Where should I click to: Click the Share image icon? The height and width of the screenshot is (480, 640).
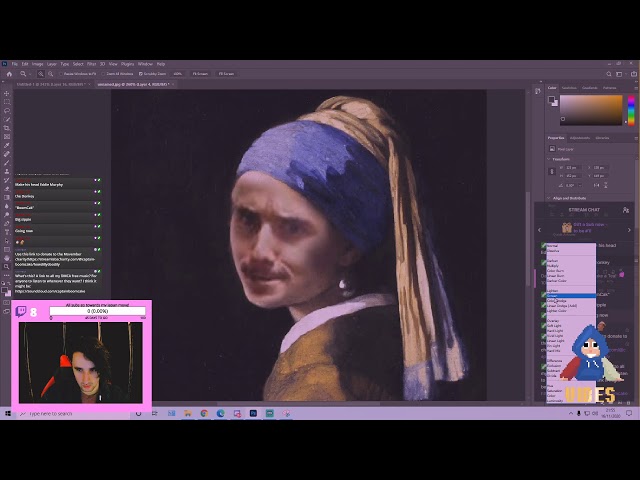pos(634,74)
